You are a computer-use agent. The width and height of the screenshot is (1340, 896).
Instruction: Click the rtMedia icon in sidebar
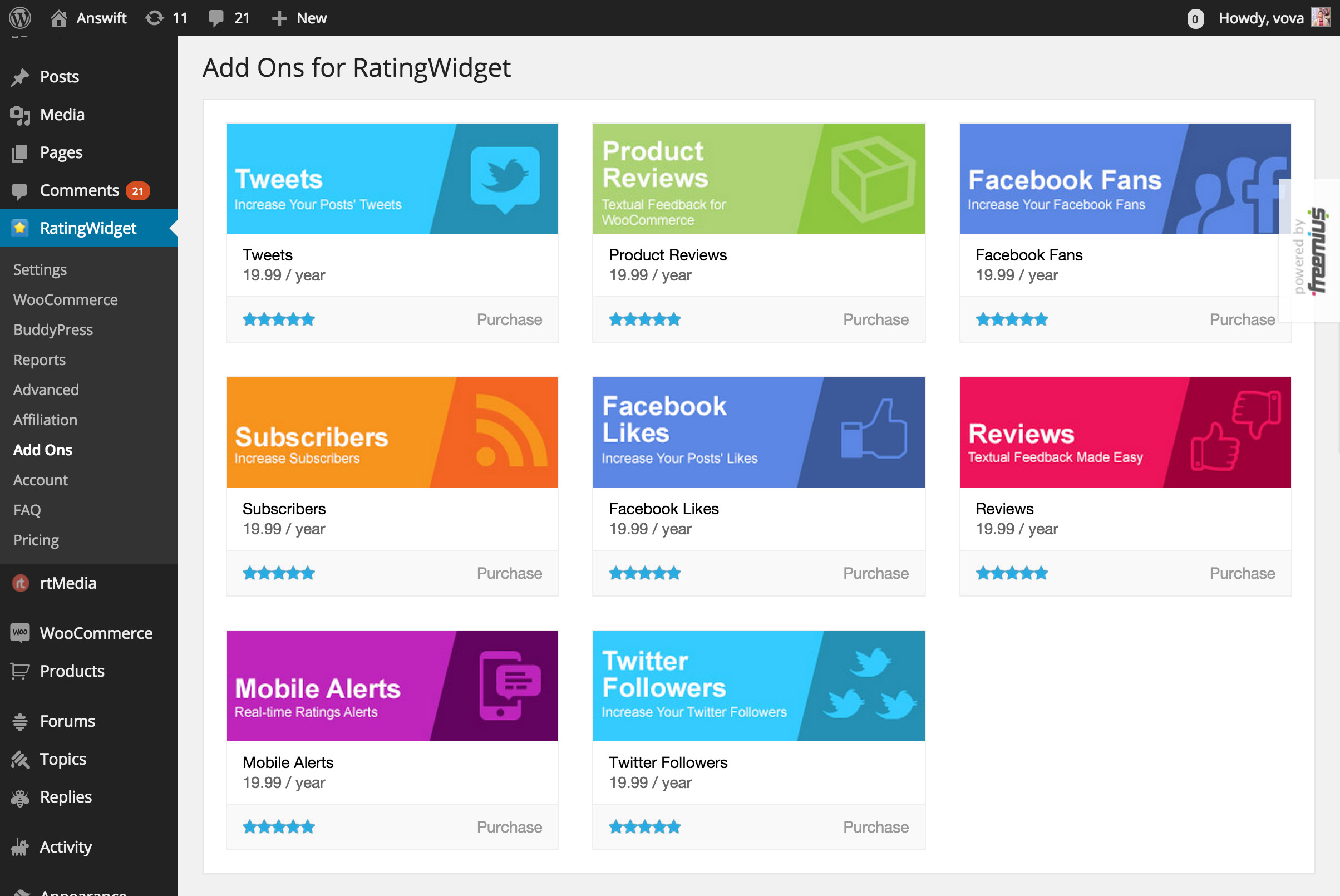[20, 583]
